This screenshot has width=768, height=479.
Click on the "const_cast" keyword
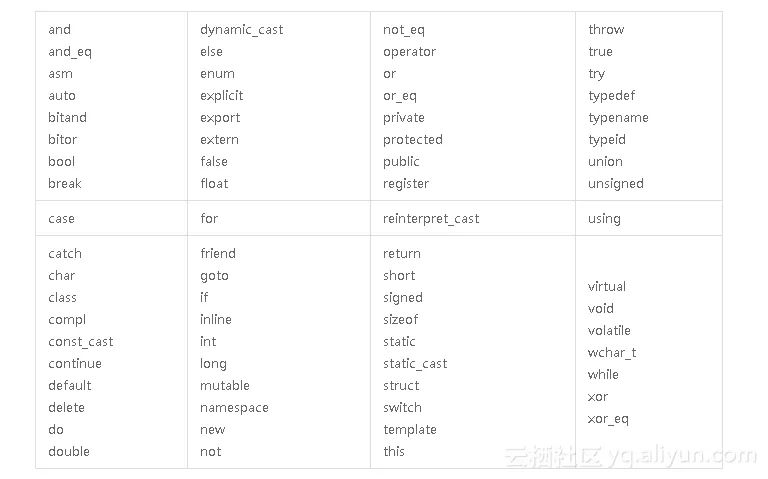tap(81, 342)
